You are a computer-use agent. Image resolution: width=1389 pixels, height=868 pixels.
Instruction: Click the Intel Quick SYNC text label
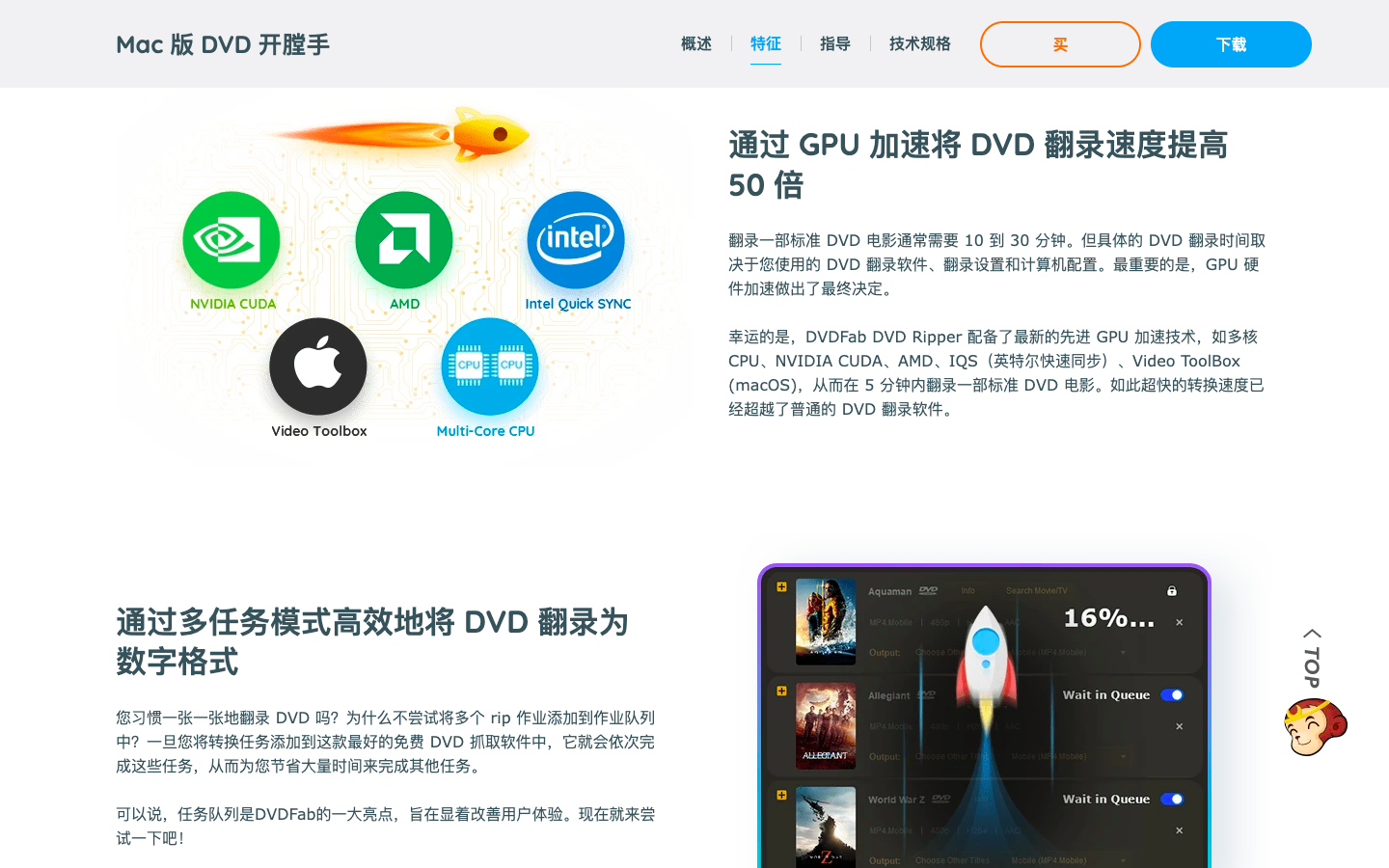point(578,304)
